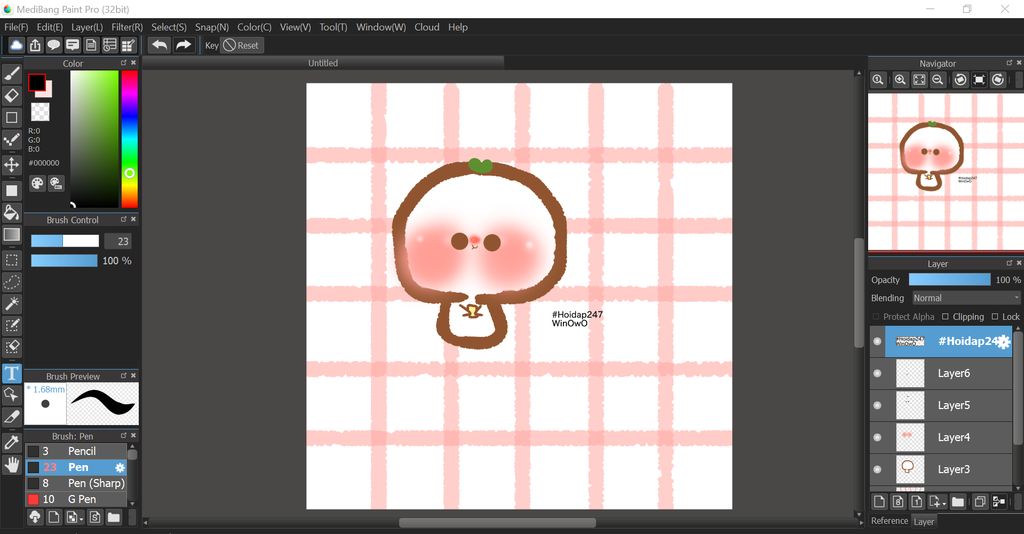Image resolution: width=1024 pixels, height=534 pixels.
Task: Open the File menu
Action: coord(16,27)
